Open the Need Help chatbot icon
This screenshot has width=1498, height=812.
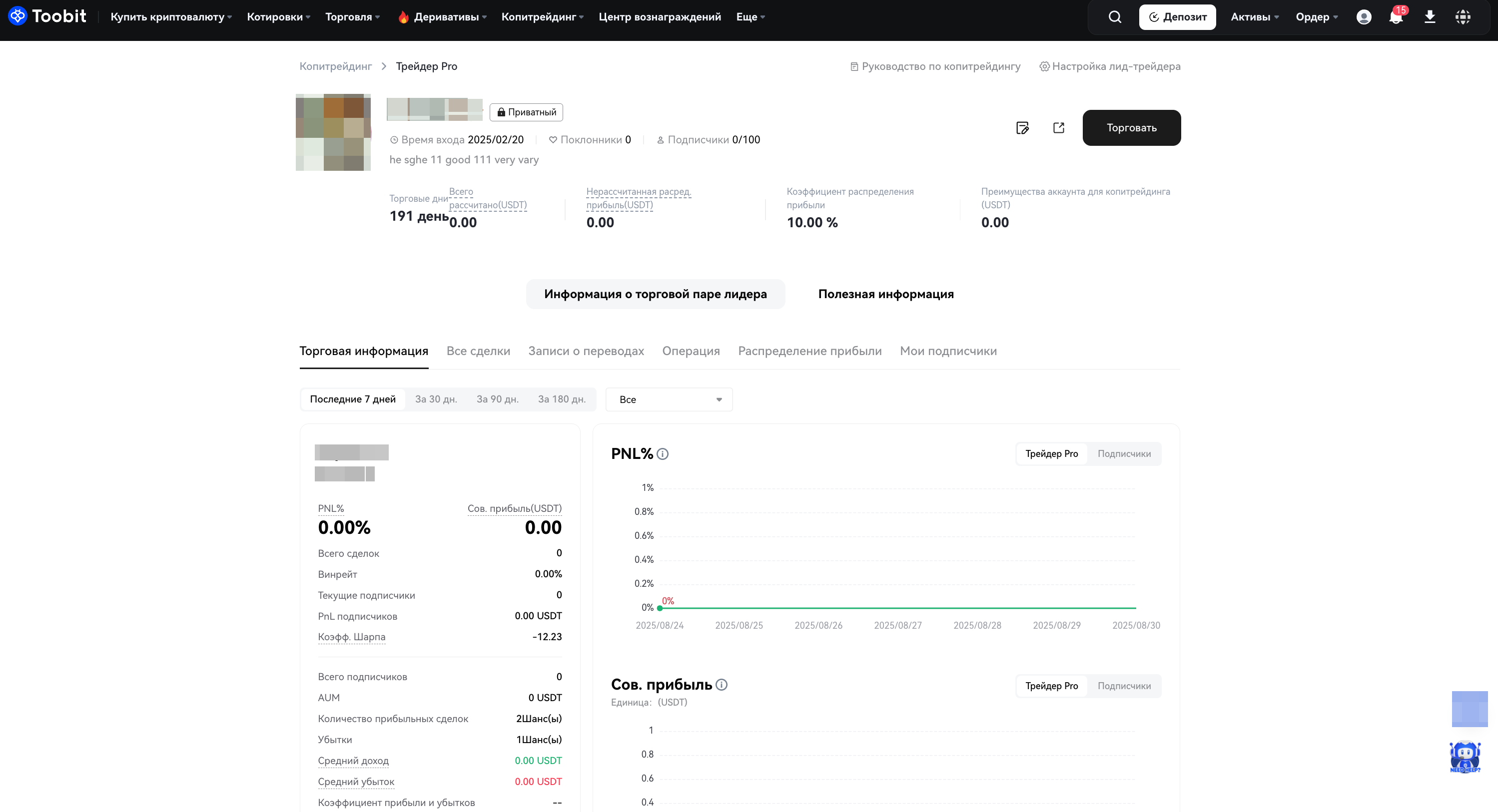(1464, 757)
